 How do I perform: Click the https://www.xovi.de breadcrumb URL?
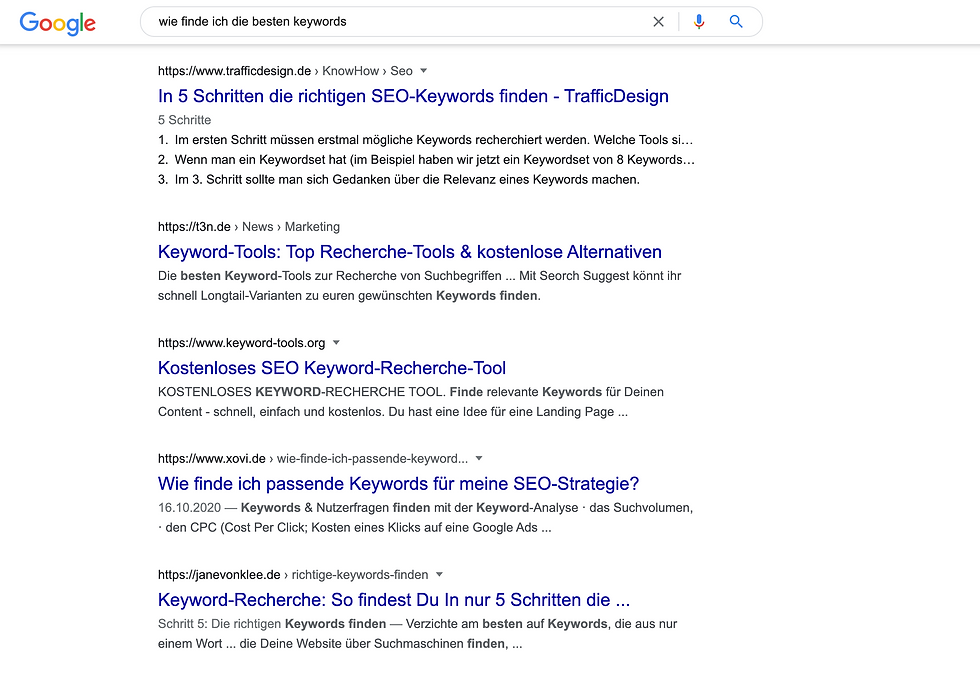[211, 458]
